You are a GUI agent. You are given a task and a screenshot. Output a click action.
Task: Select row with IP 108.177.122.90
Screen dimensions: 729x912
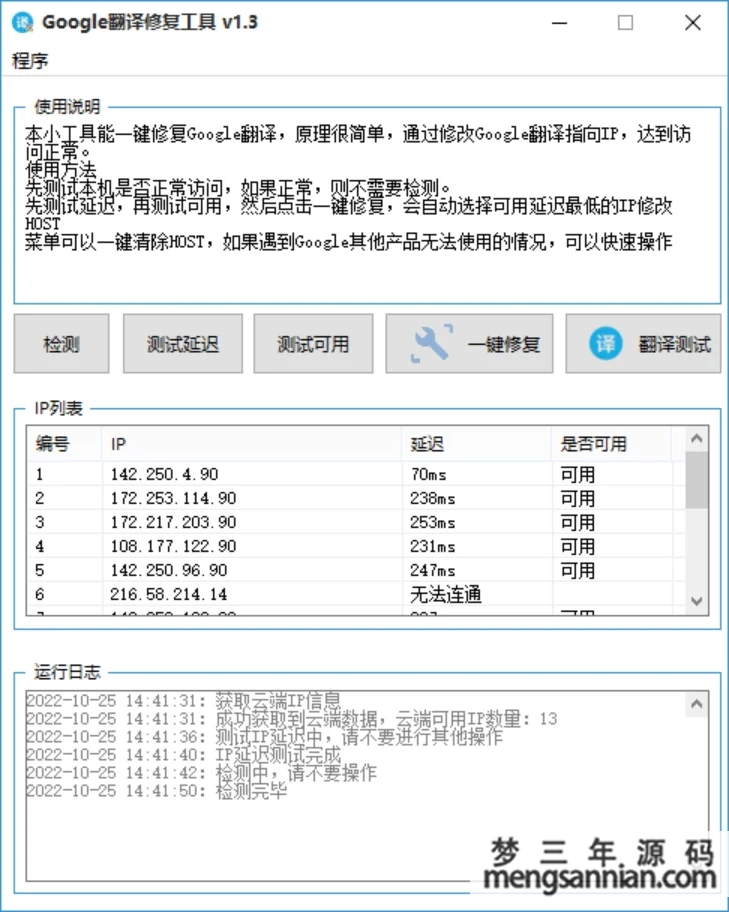click(356, 546)
